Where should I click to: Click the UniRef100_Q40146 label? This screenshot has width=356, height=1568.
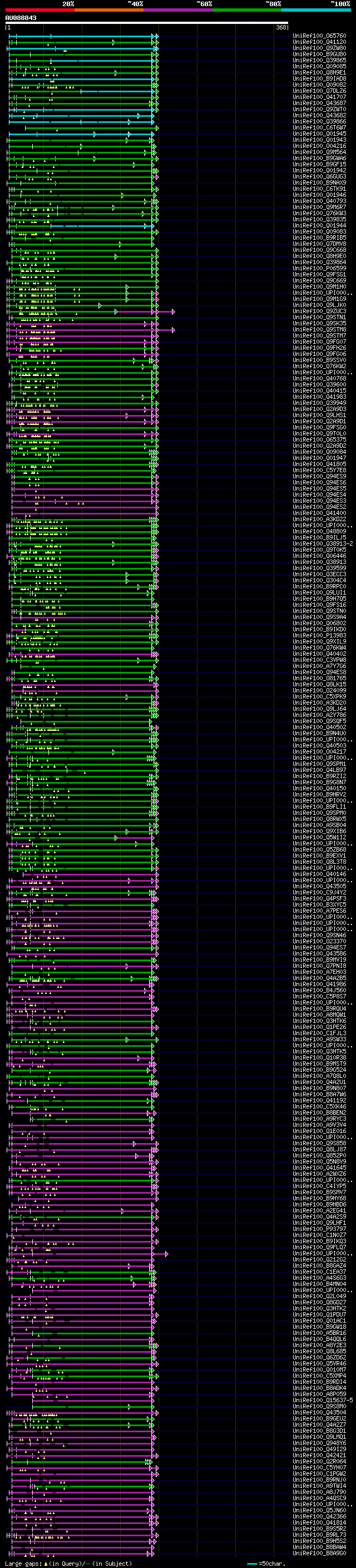pyautogui.click(x=319, y=875)
